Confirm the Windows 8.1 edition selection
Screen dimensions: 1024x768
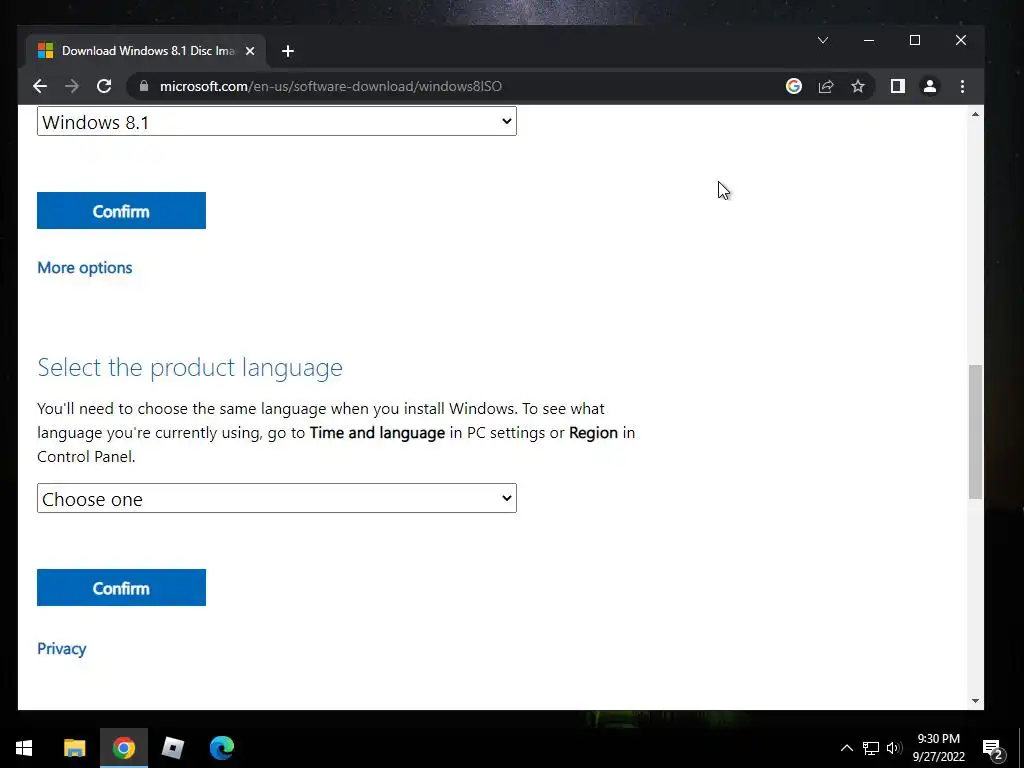click(x=121, y=210)
